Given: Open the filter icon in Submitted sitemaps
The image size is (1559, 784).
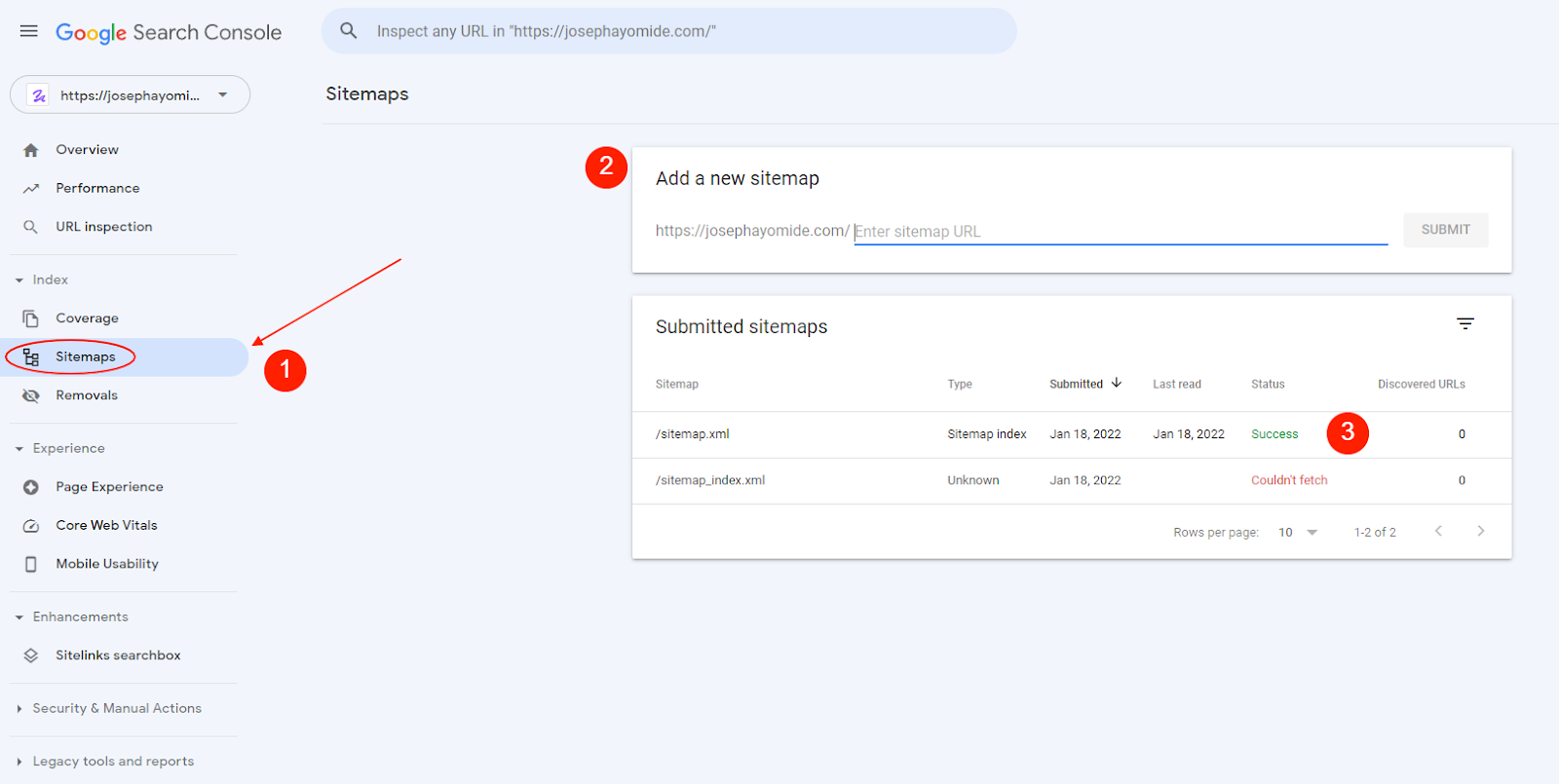Looking at the screenshot, I should [1465, 323].
